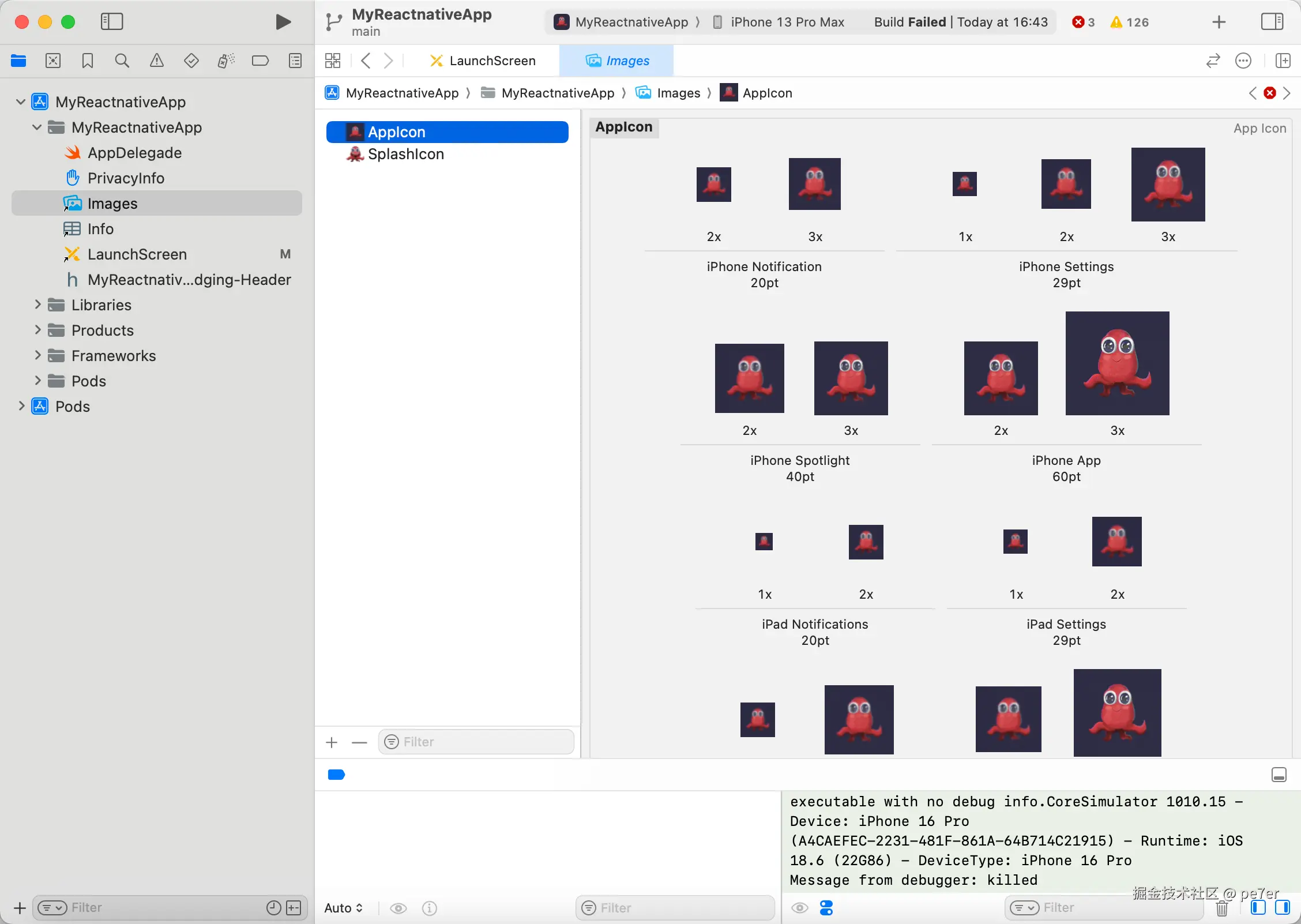
Task: Toggle the right inspector panel
Action: pos(1272,22)
